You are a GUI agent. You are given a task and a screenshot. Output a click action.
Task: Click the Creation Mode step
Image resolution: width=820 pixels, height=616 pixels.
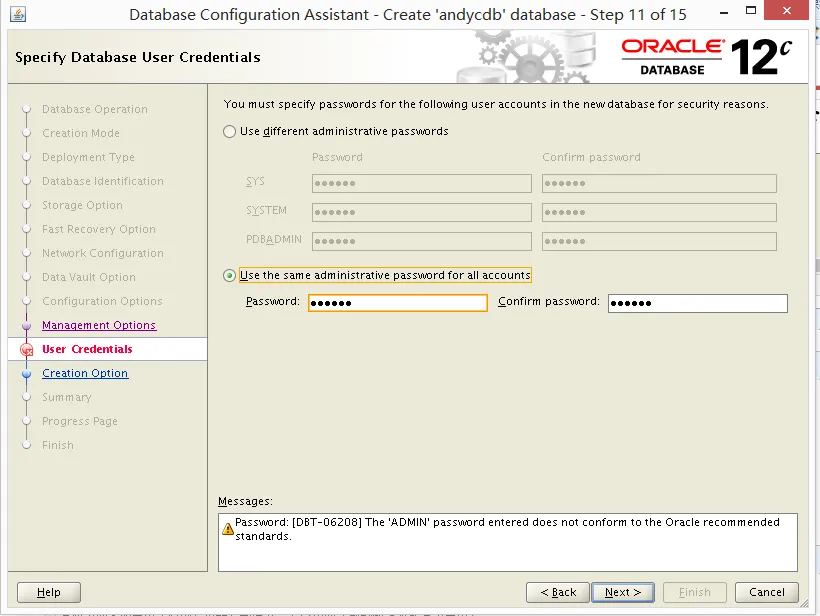pos(81,133)
